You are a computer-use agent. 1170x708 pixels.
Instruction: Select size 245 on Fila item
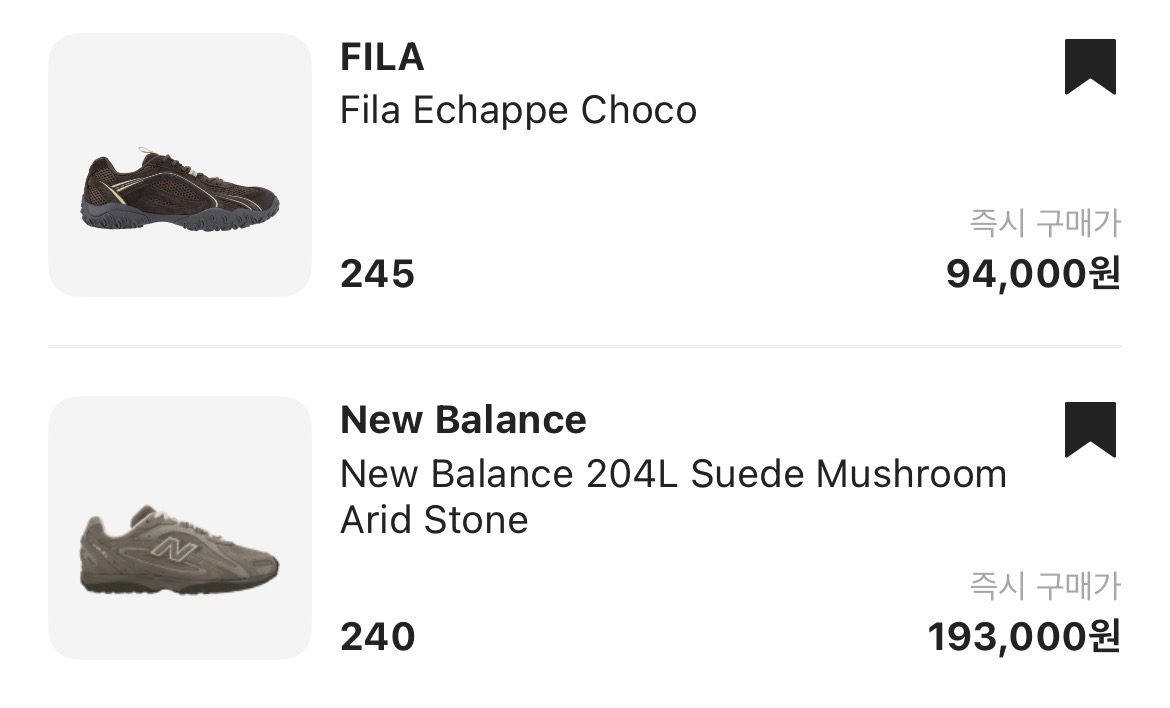pos(377,274)
